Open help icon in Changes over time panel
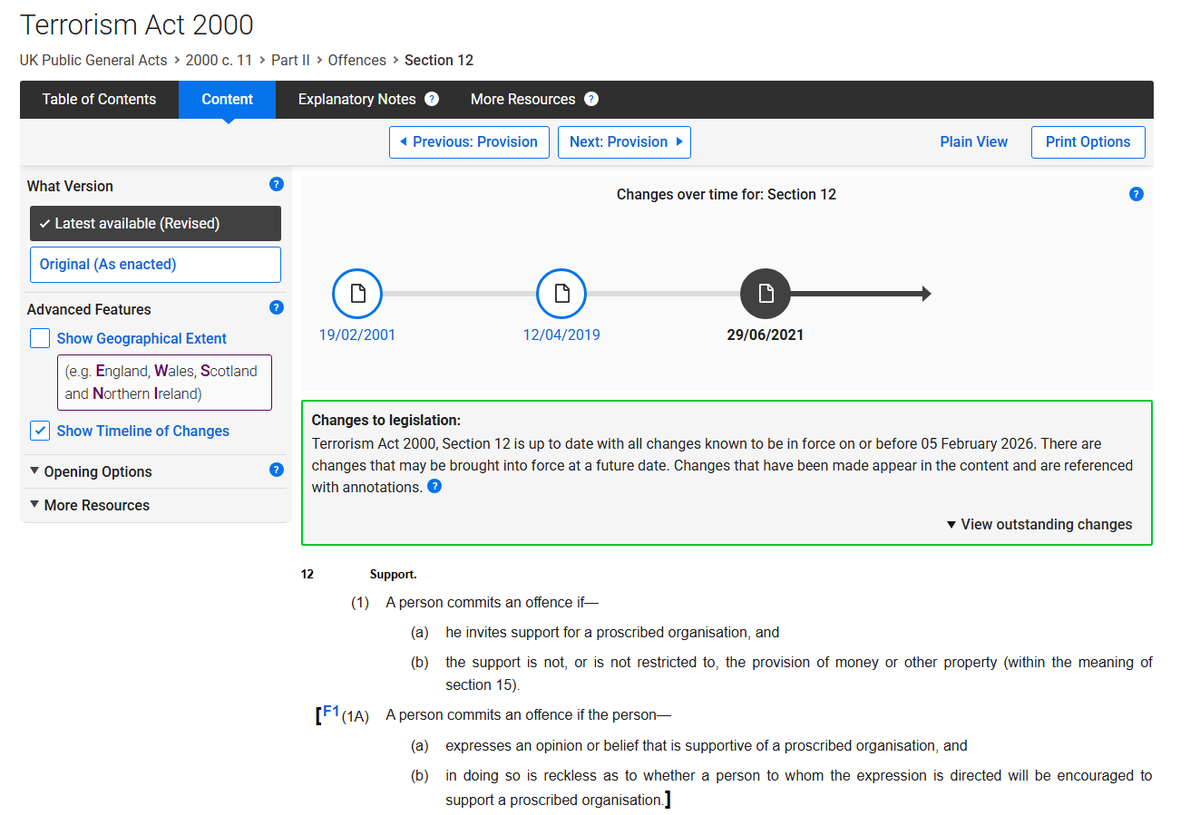The width and height of the screenshot is (1200, 815). (x=1136, y=194)
